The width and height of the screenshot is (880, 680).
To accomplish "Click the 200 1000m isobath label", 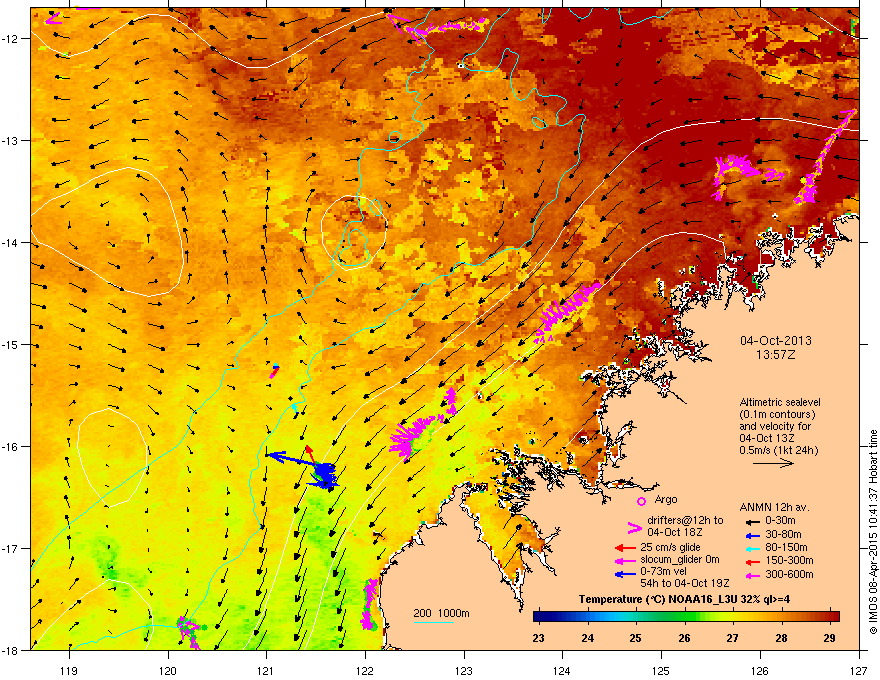I will [x=441, y=613].
